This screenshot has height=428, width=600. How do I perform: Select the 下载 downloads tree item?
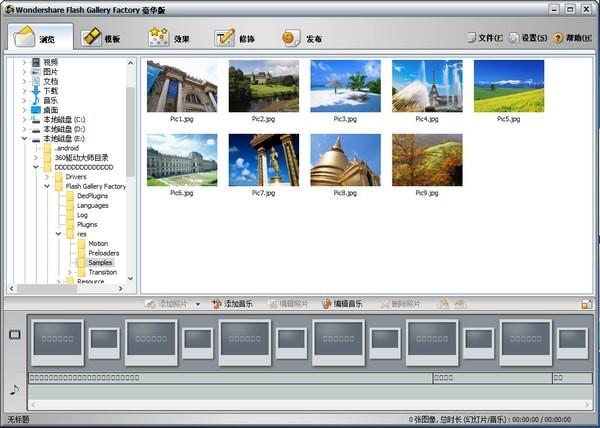click(x=51, y=91)
